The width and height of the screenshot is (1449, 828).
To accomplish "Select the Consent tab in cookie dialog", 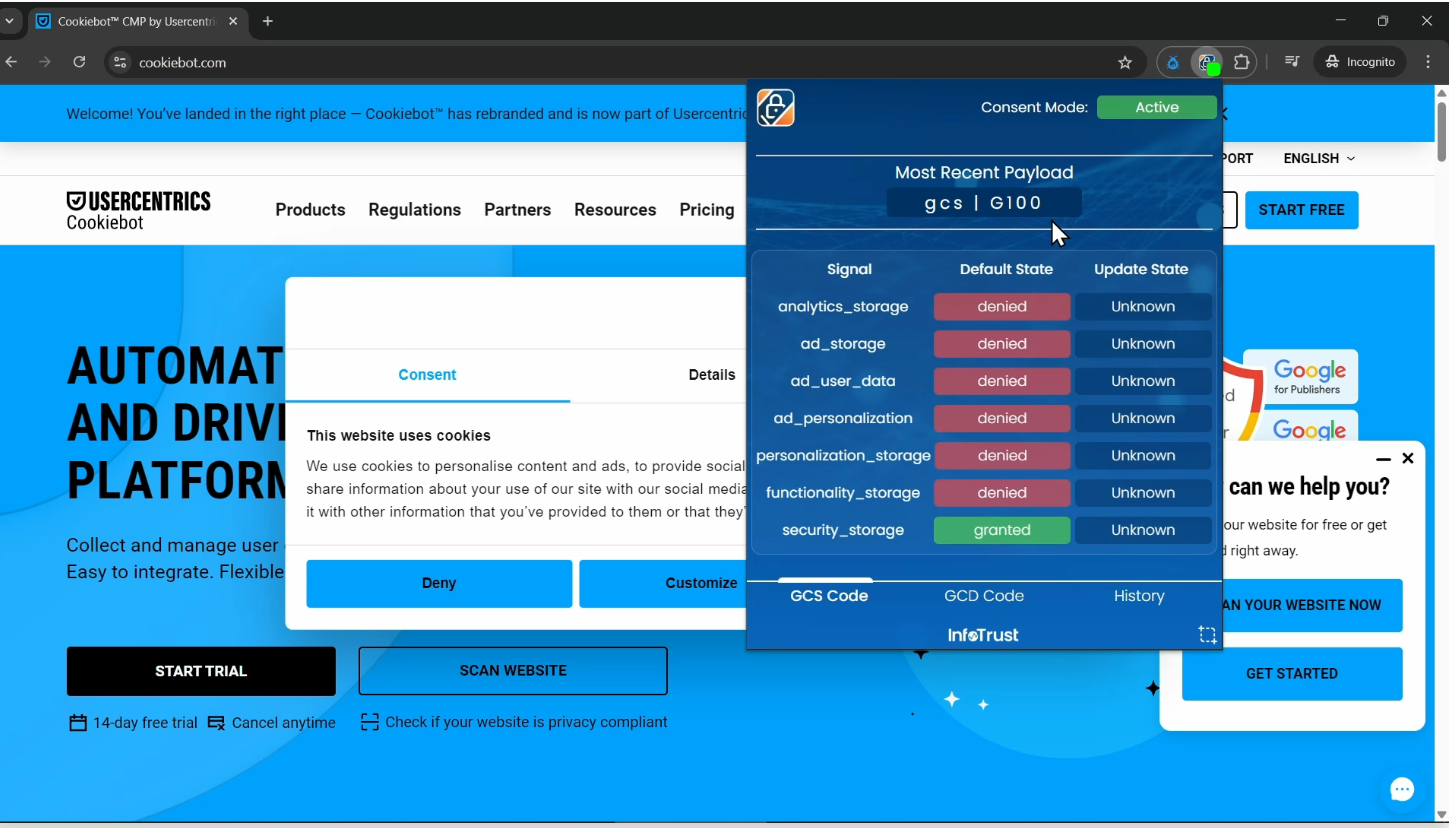I will (x=427, y=375).
